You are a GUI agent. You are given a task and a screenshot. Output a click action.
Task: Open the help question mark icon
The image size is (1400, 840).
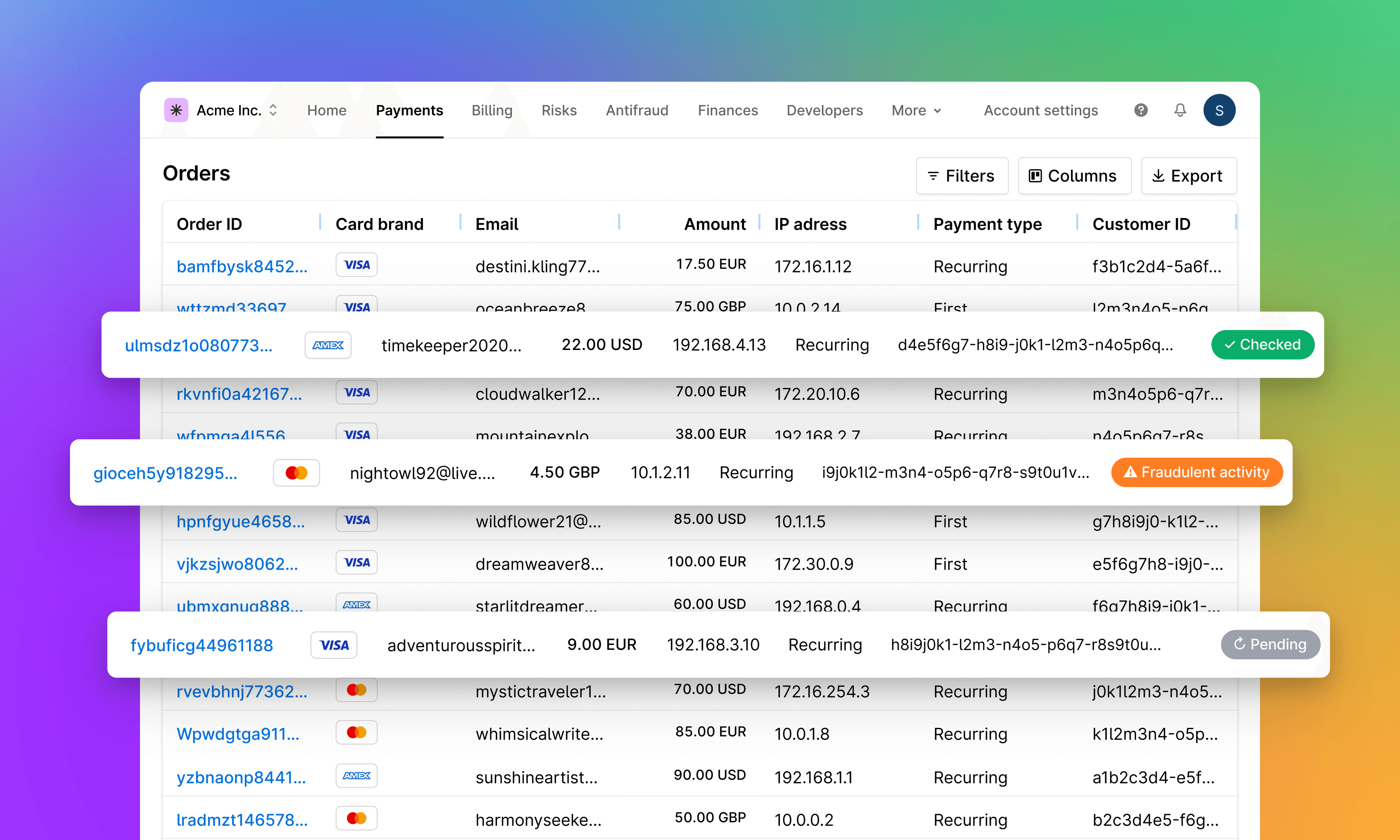[1140, 110]
